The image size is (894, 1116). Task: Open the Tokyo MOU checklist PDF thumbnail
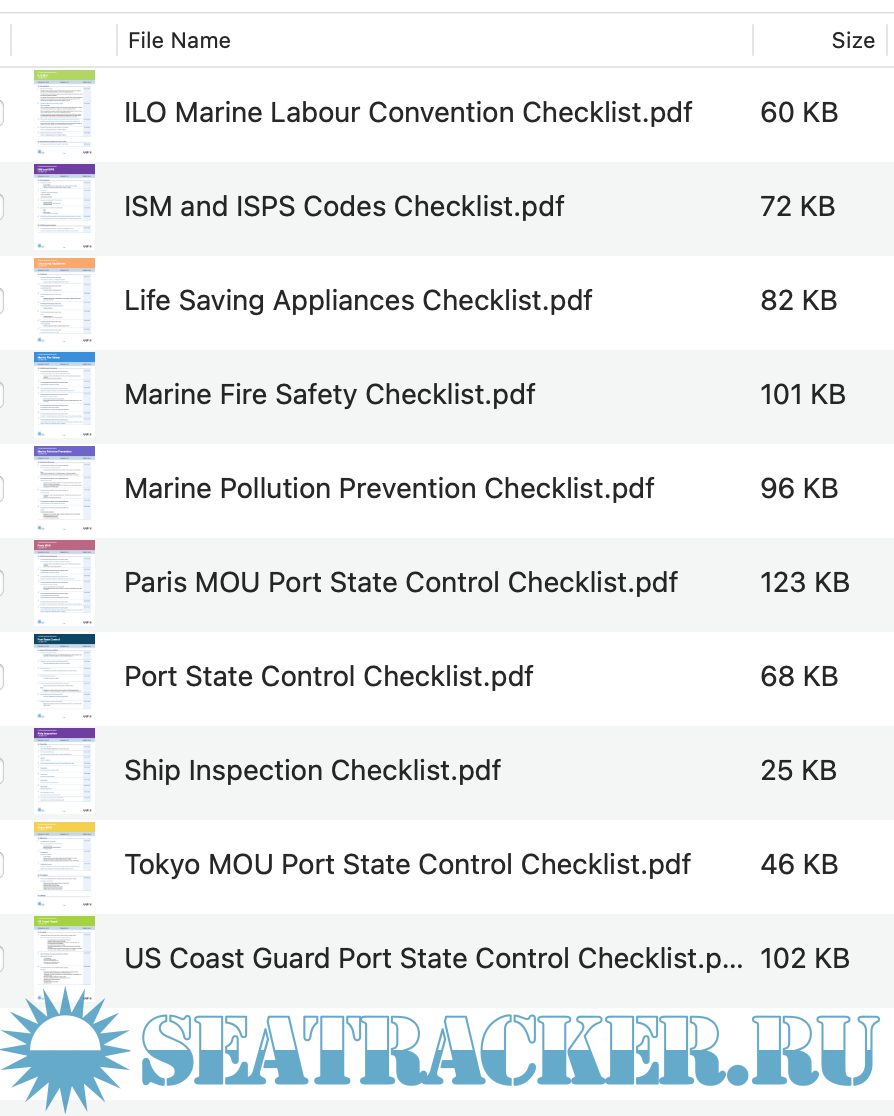point(64,865)
